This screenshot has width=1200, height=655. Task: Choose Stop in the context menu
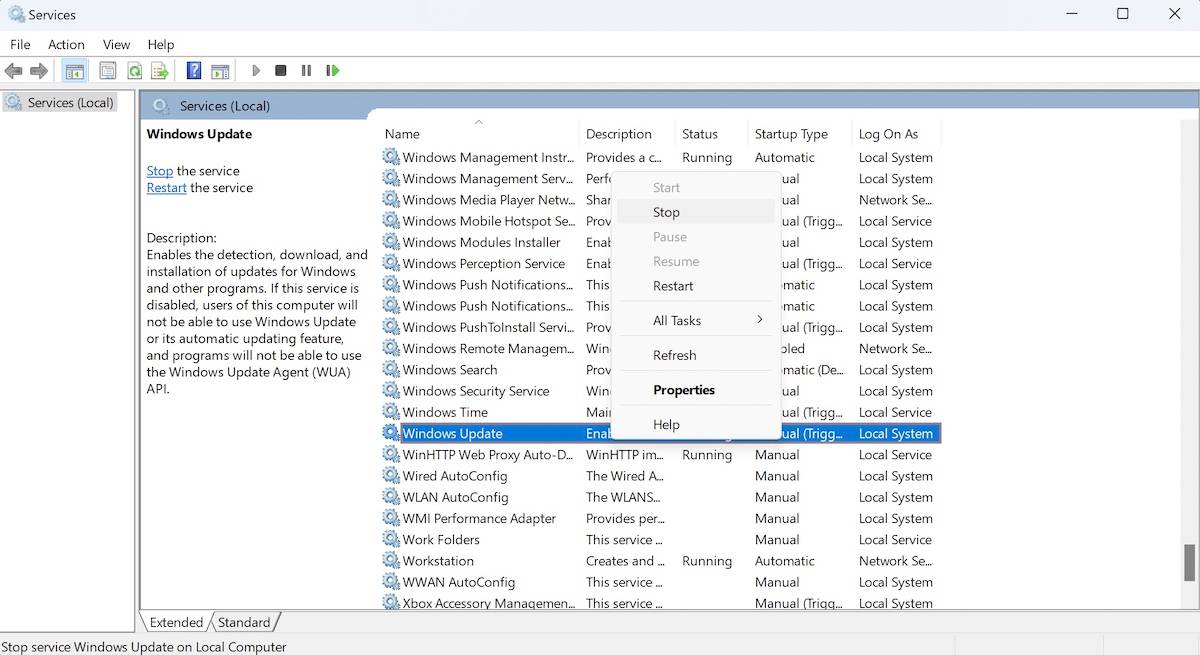(x=666, y=212)
